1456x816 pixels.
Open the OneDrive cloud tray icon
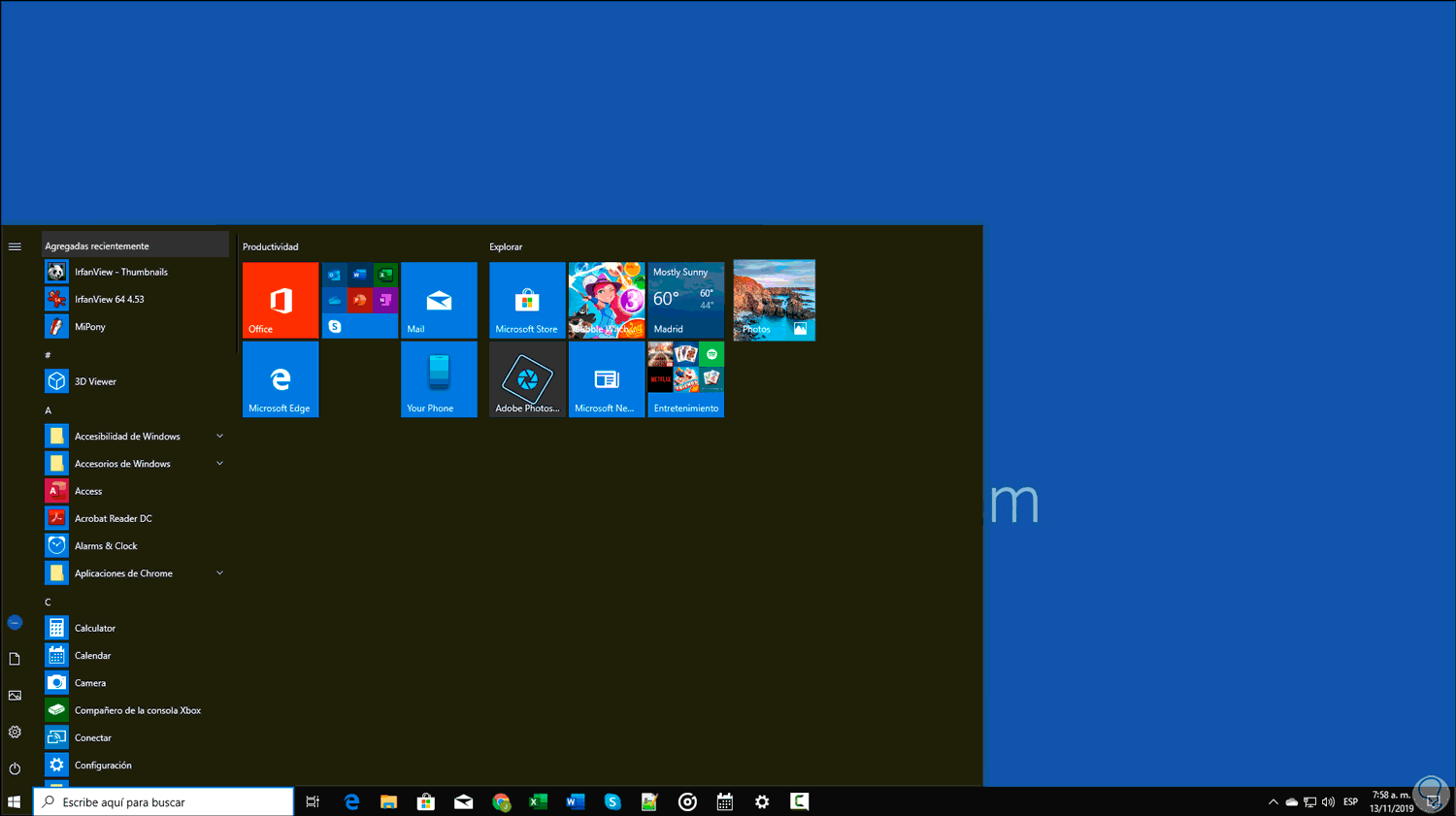click(1292, 801)
